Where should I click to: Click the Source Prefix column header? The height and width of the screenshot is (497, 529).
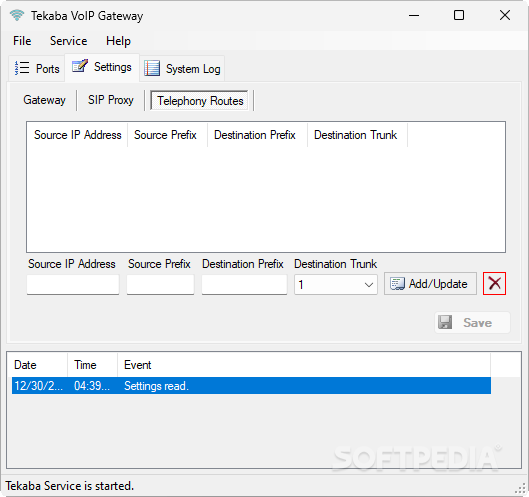pos(167,135)
